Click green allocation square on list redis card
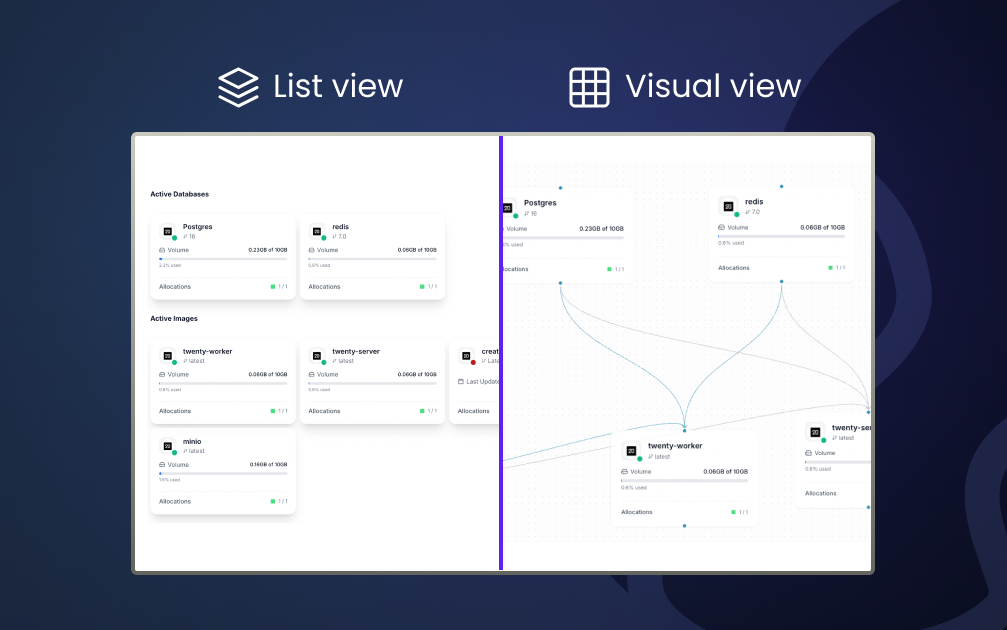This screenshot has height=630, width=1007. [x=422, y=286]
